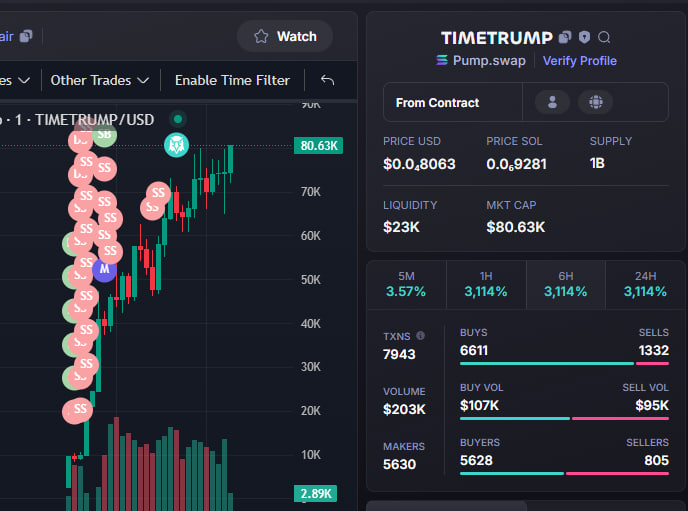Open the shield security icon beside TIMETRUMP

[x=584, y=37]
